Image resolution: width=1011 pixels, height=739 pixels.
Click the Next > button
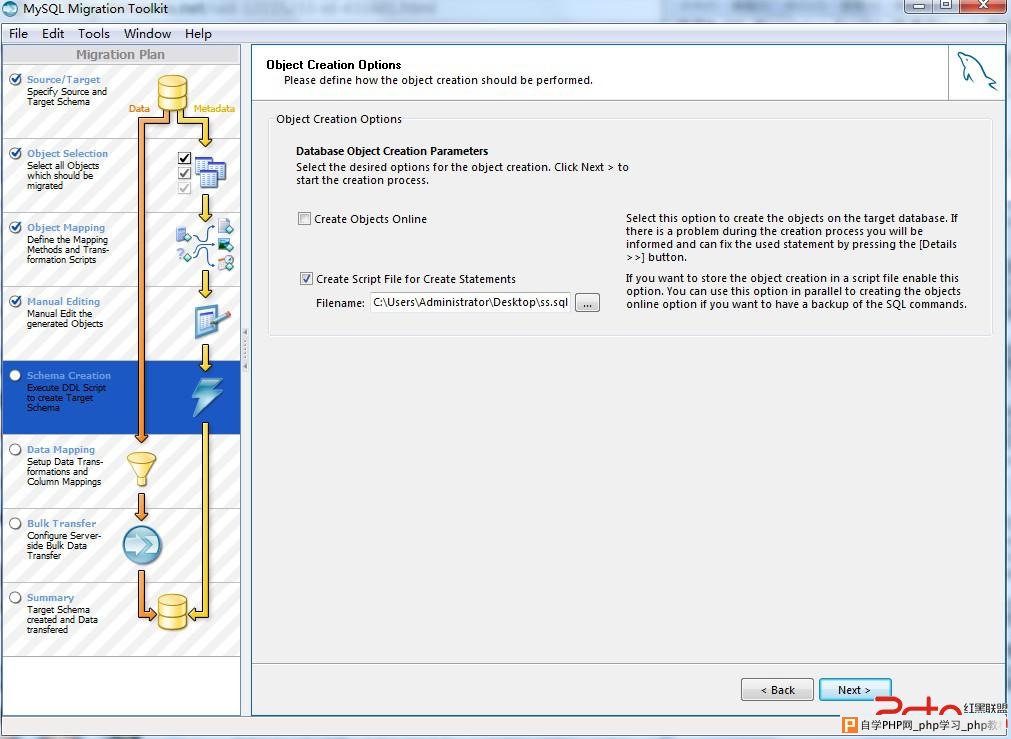[855, 689]
